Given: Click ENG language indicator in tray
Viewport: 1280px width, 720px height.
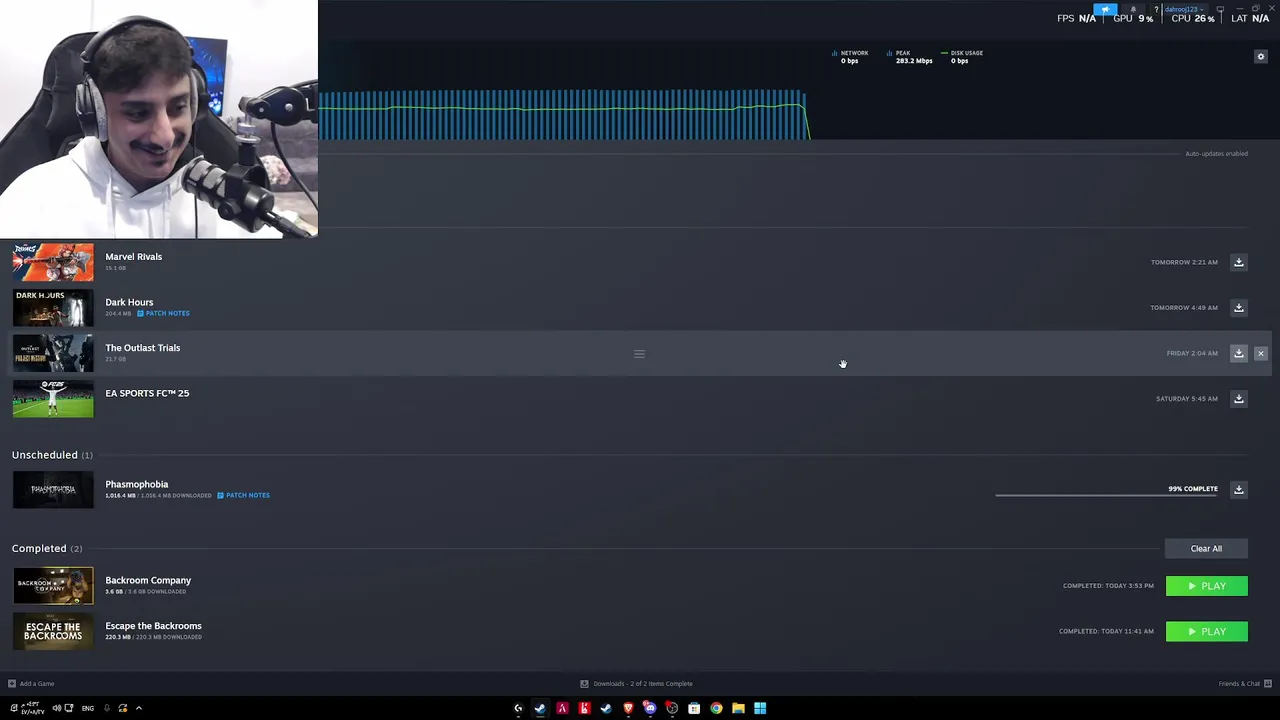Looking at the screenshot, I should (x=88, y=708).
